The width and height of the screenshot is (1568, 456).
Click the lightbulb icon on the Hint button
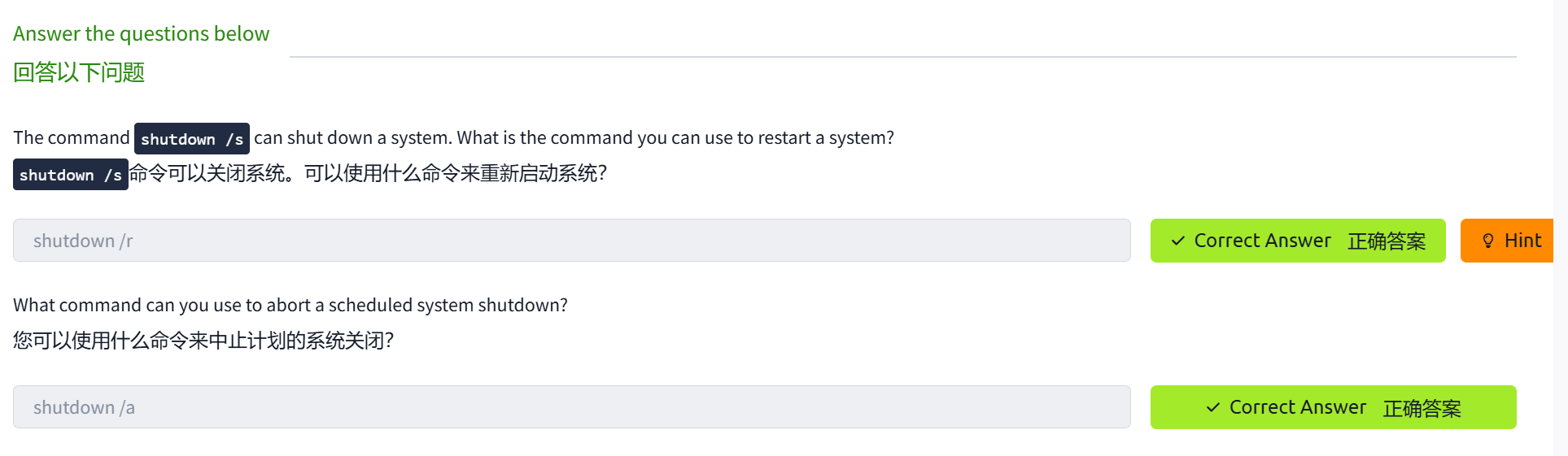[x=1487, y=241]
